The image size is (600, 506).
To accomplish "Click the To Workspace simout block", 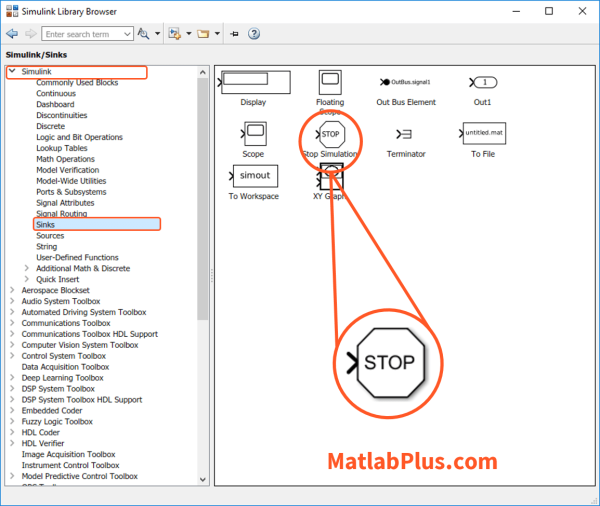I will 254,176.
